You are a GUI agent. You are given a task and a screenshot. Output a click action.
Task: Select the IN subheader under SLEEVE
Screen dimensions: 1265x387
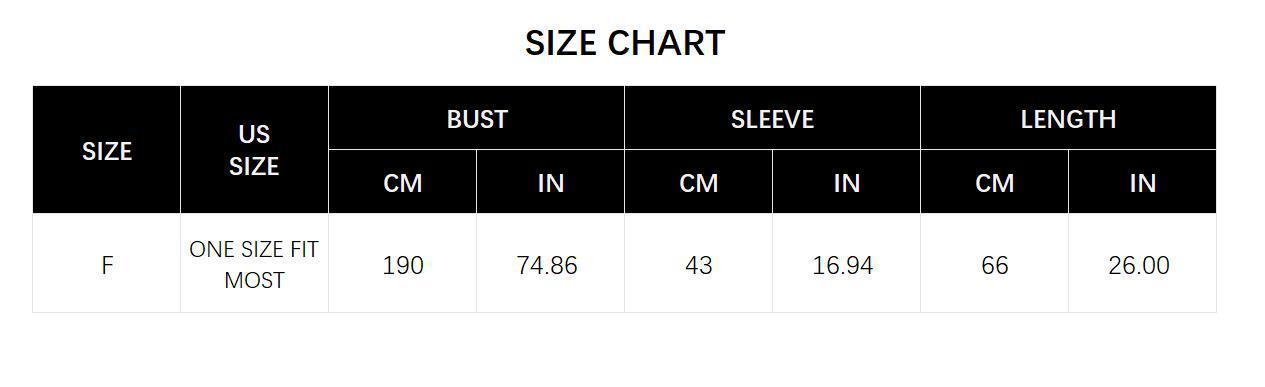coord(846,182)
